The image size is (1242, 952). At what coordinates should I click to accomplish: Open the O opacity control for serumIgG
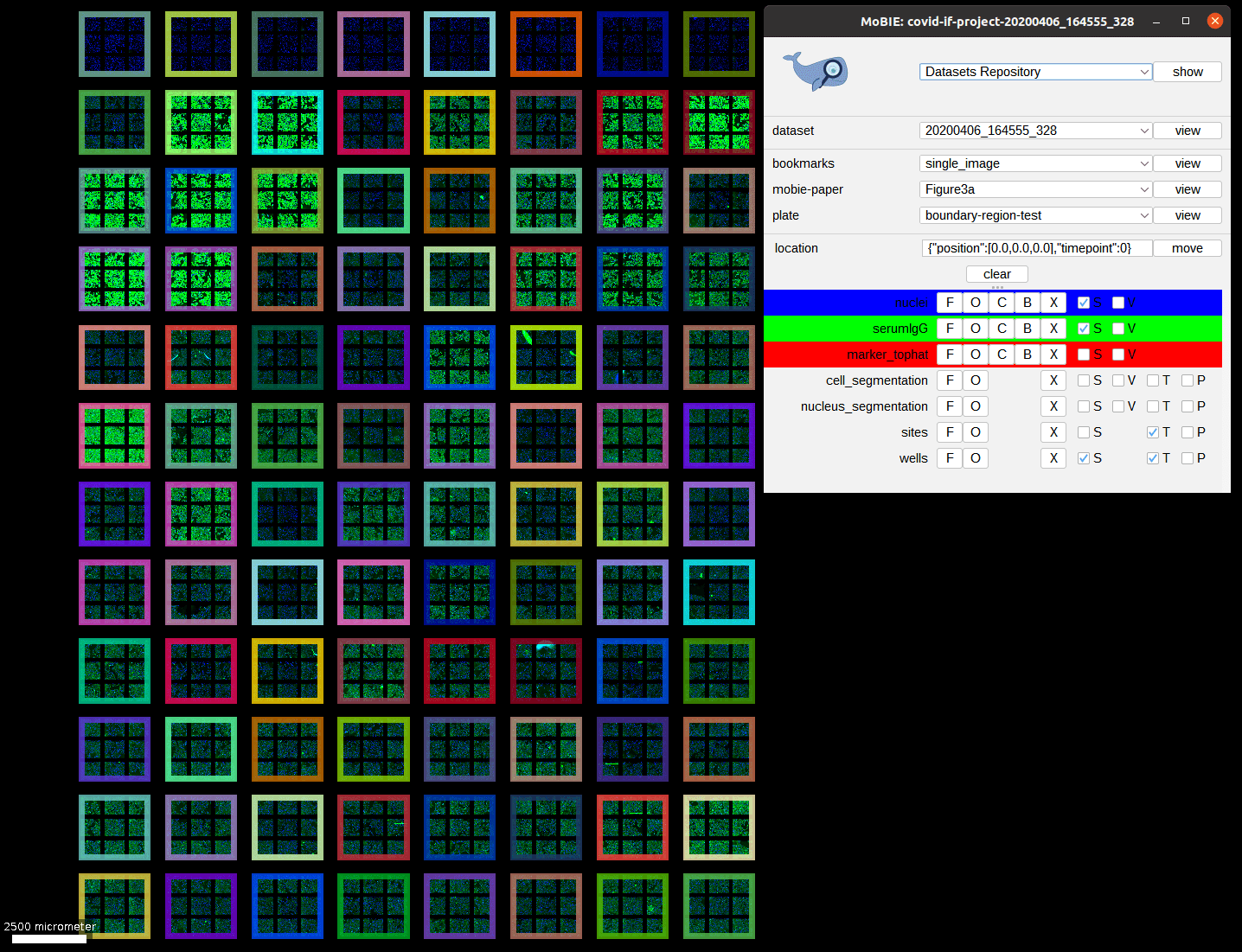coord(975,328)
